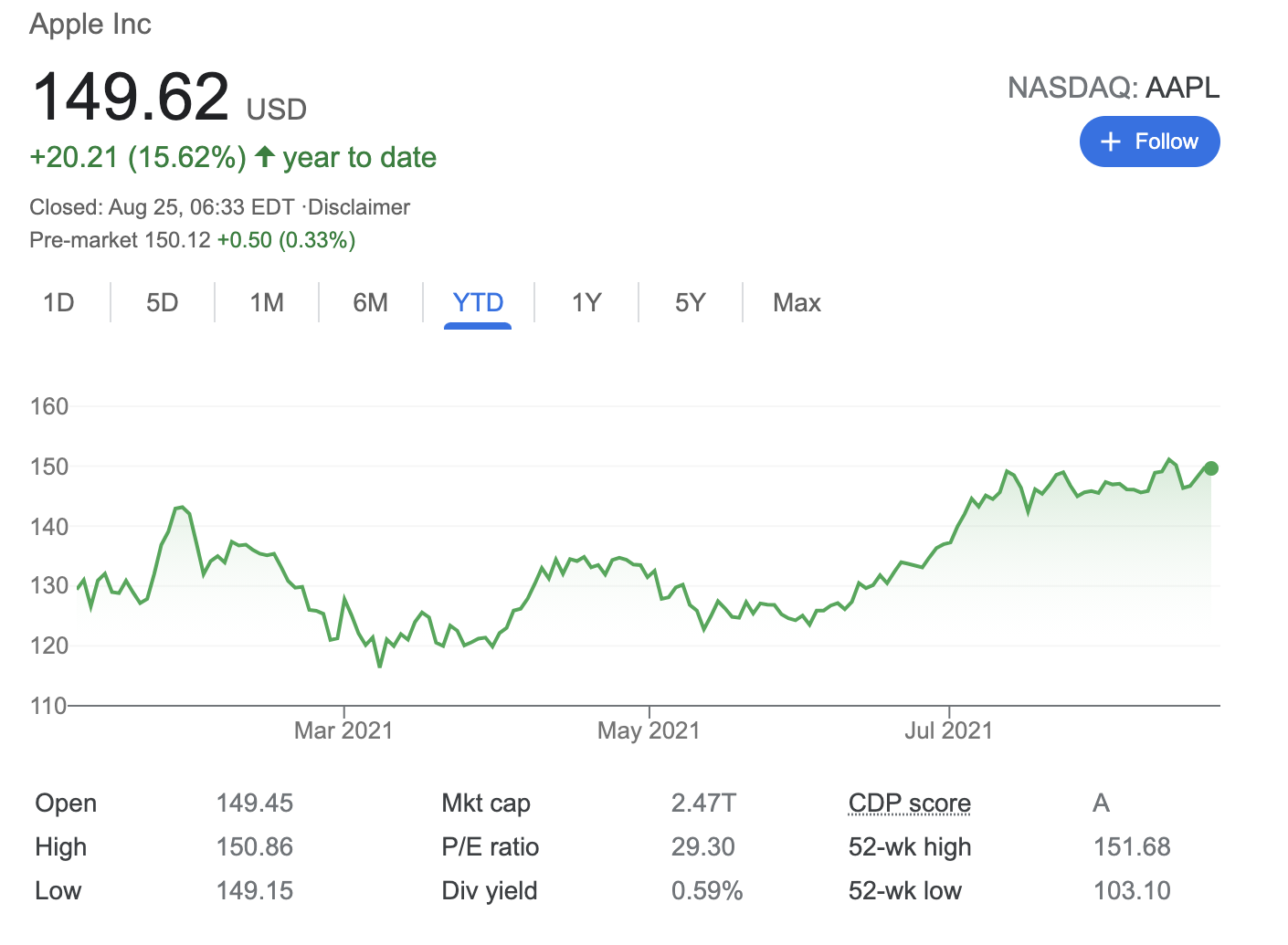Click the 149.62 price value
This screenshot has height=945, width=1288.
click(130, 97)
